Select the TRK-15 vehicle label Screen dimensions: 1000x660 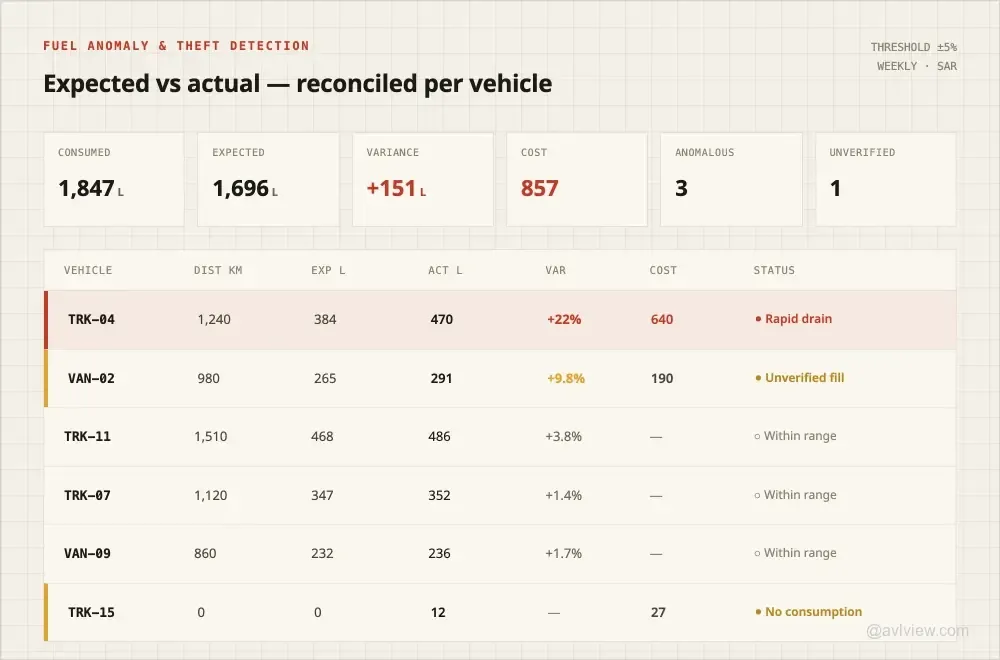91,612
